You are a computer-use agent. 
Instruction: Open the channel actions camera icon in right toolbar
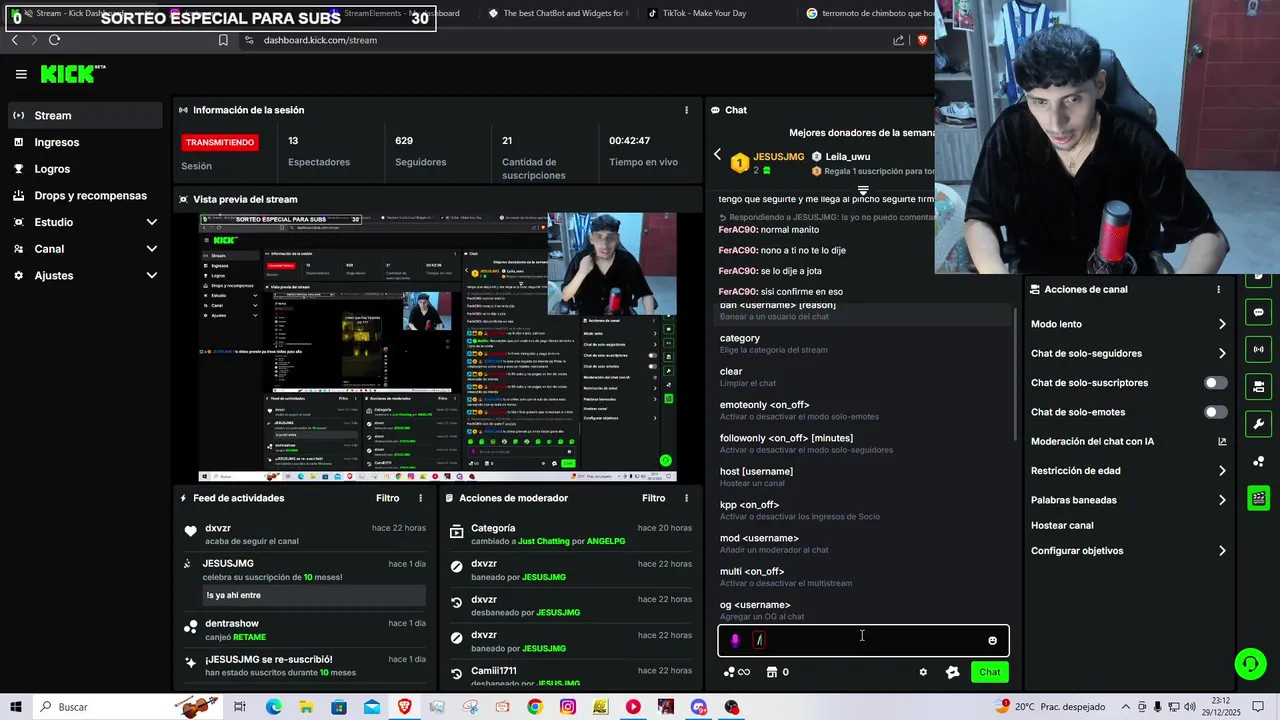(1258, 386)
